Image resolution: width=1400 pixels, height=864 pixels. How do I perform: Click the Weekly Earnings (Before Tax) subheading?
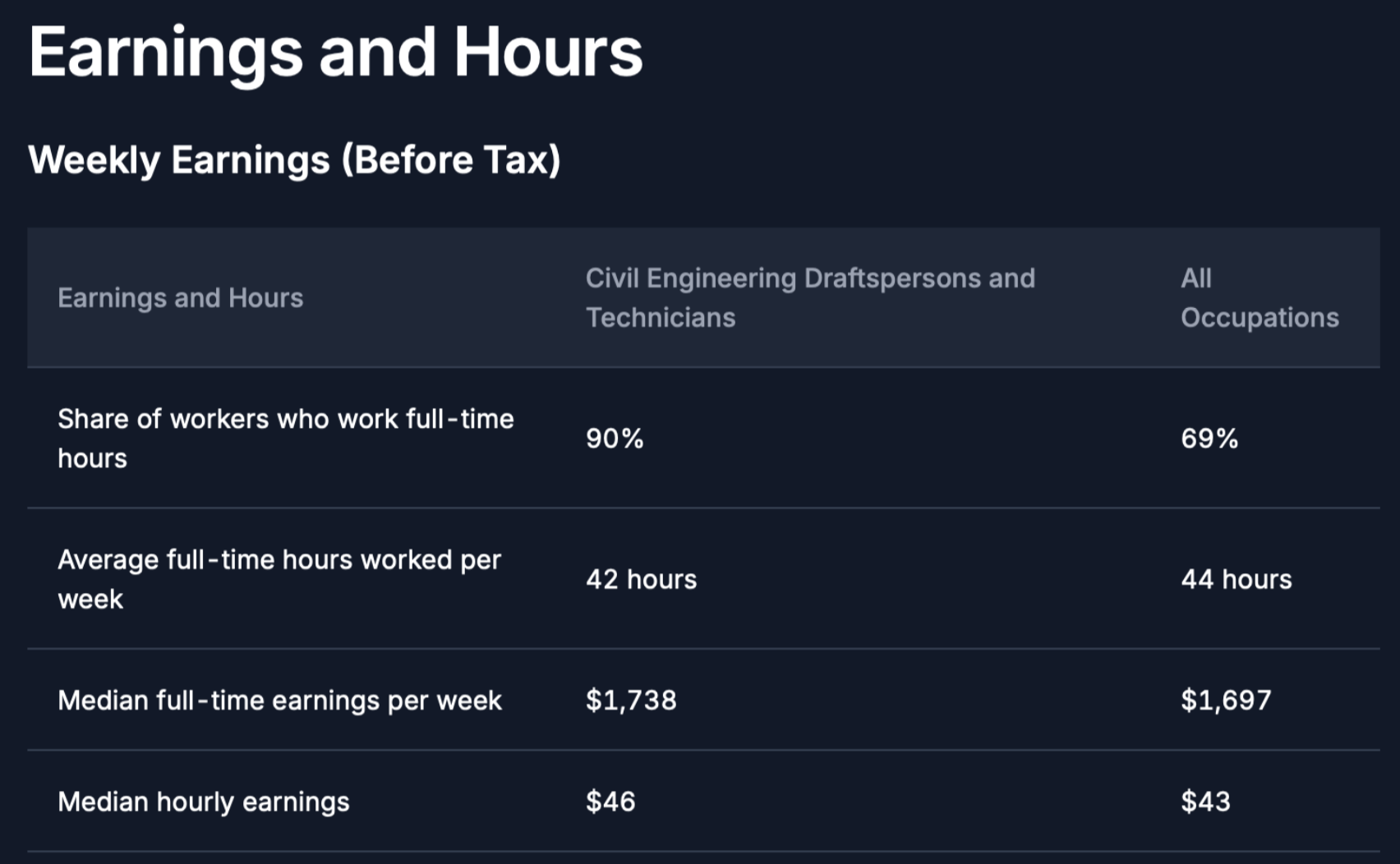point(294,159)
